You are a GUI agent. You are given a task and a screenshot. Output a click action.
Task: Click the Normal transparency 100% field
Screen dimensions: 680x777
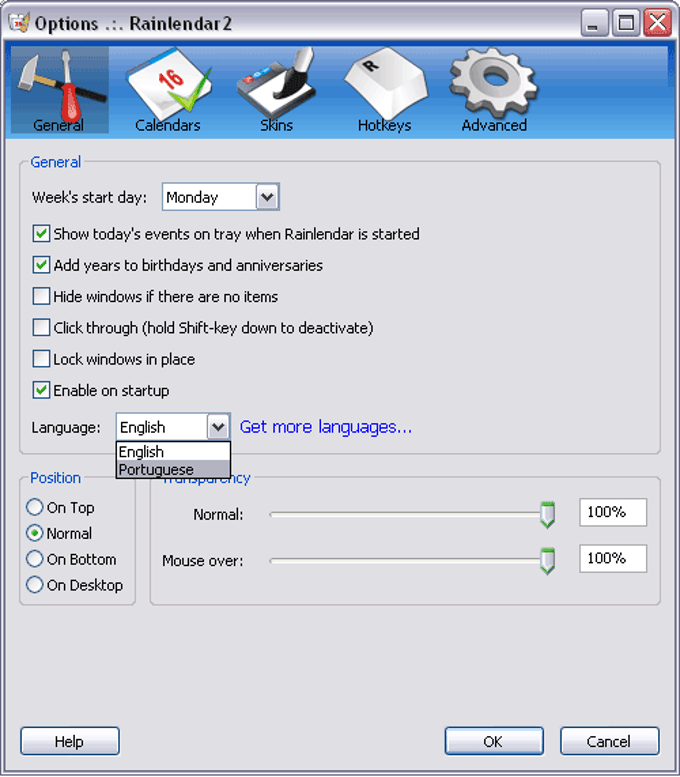tap(613, 512)
